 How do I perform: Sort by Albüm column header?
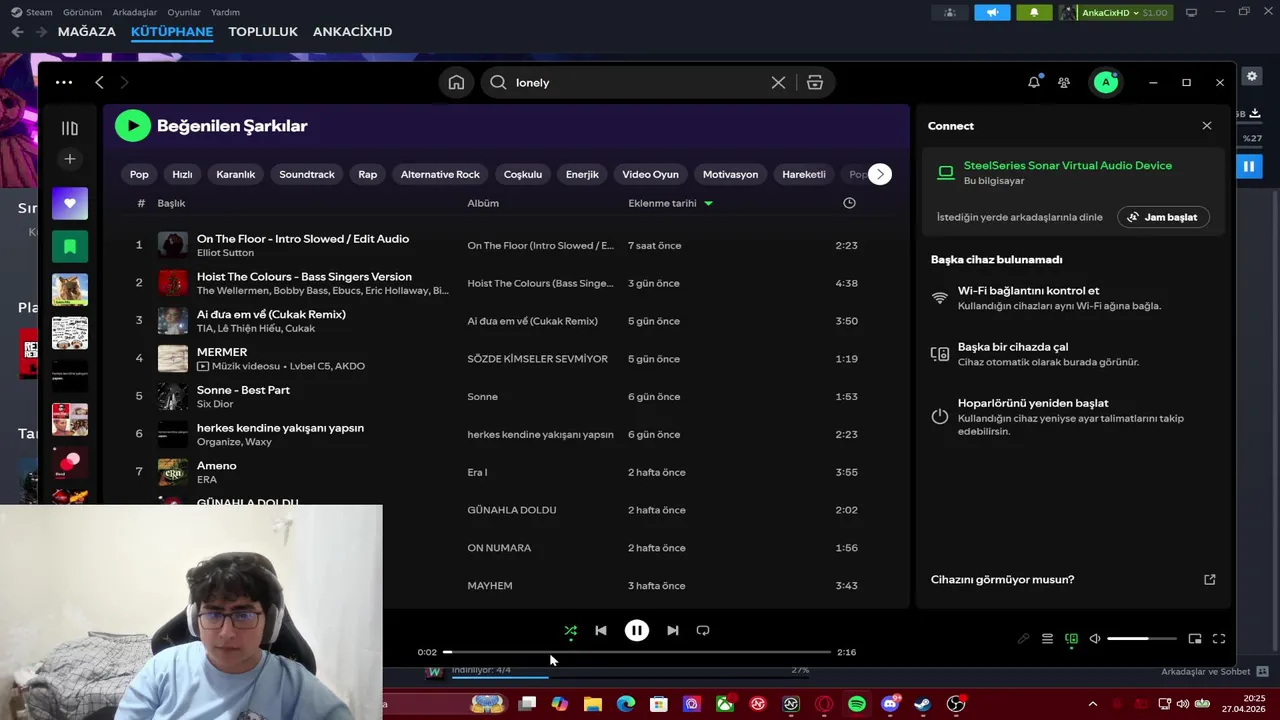[483, 203]
